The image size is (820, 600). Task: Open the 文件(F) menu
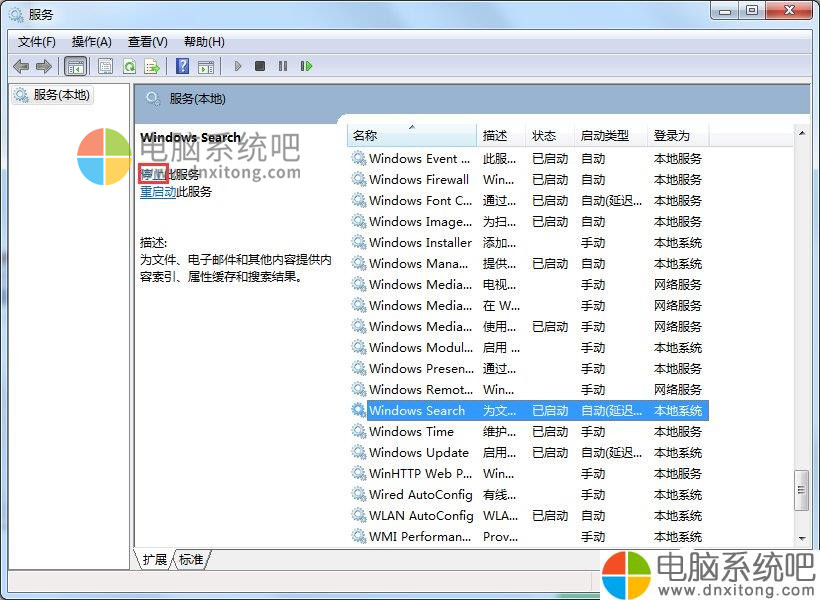tap(37, 42)
